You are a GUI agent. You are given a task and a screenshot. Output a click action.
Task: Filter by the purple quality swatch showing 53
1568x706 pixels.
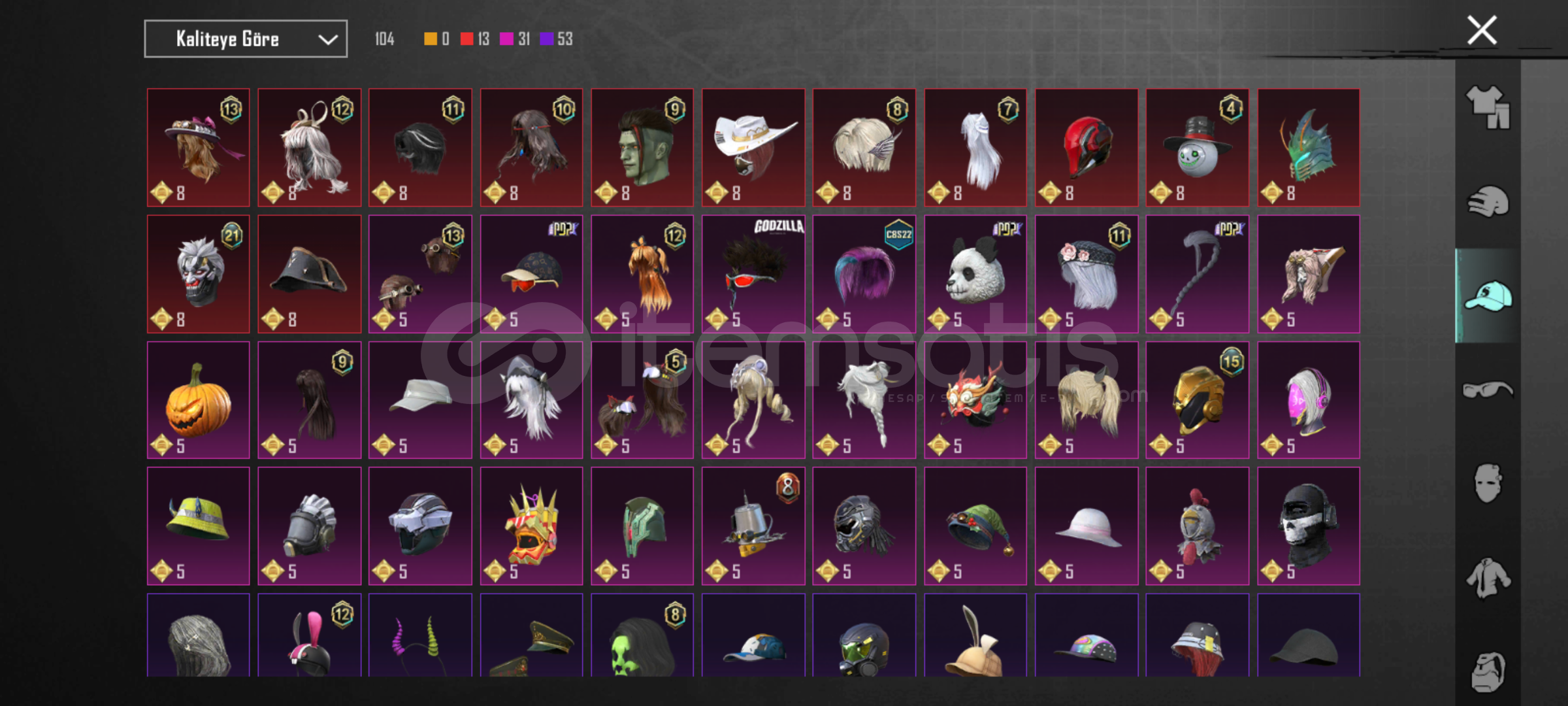pyautogui.click(x=546, y=39)
